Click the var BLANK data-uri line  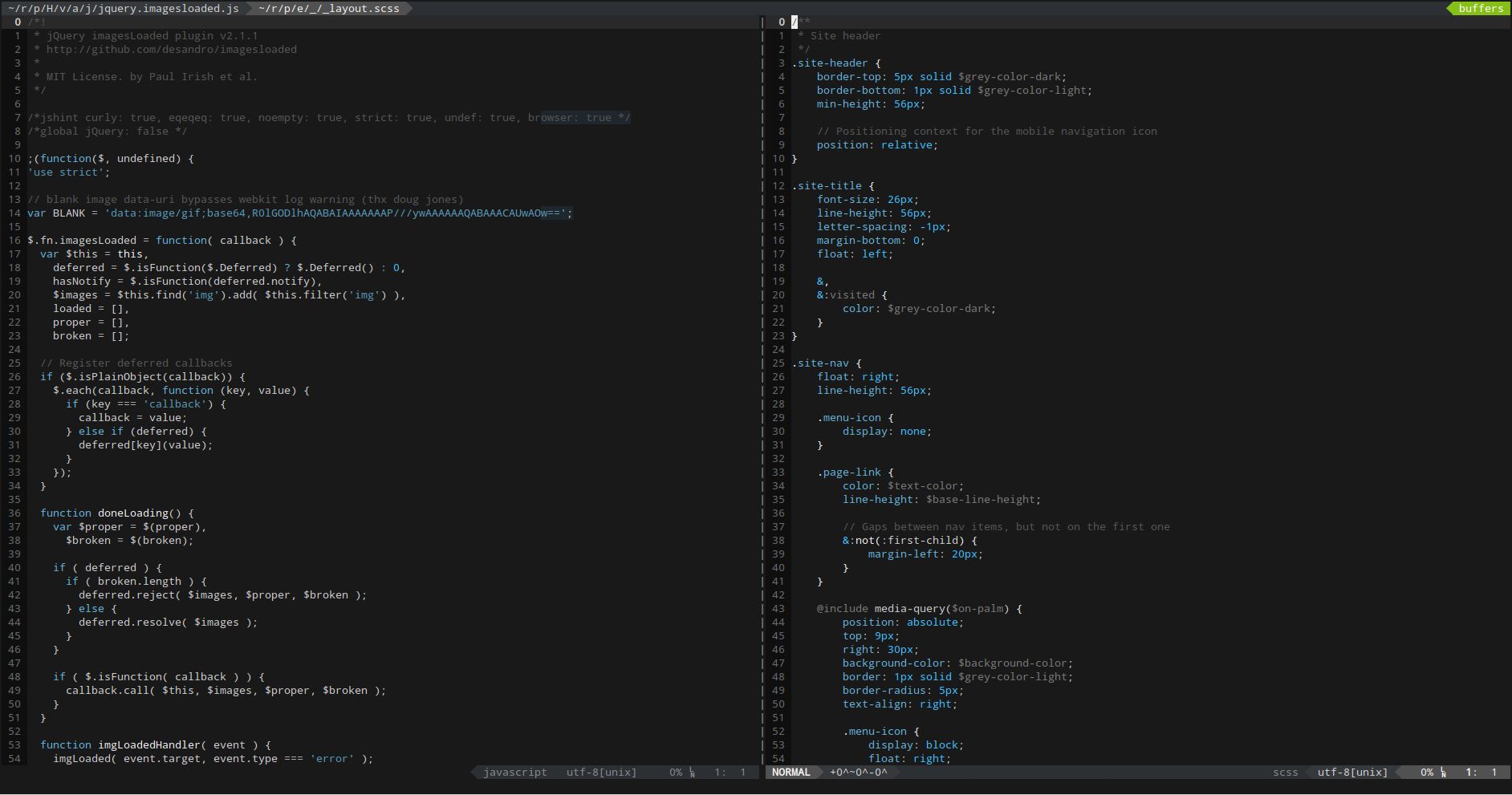pyautogui.click(x=300, y=213)
